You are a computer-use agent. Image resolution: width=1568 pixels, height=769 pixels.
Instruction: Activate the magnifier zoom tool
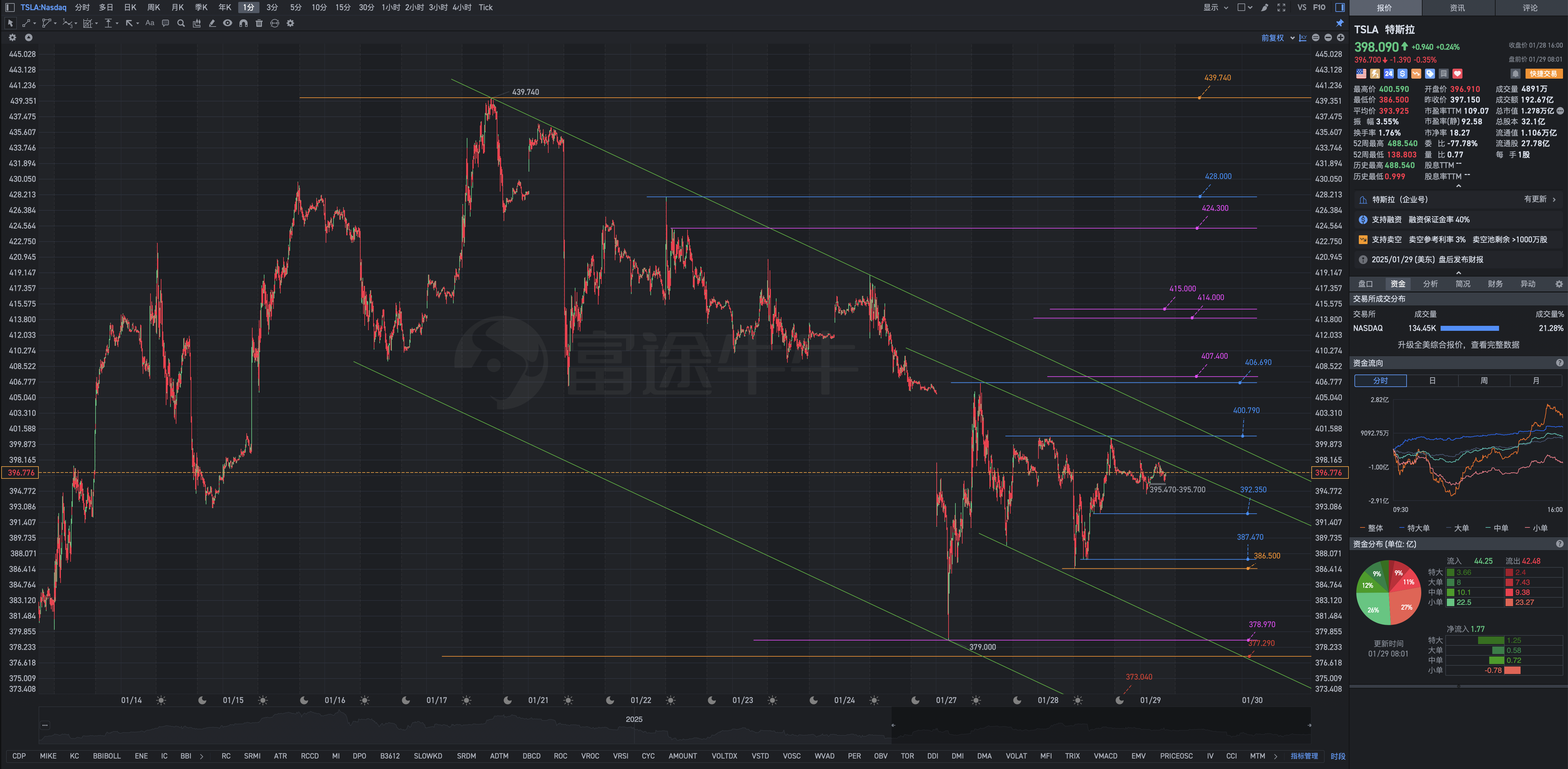tap(181, 23)
